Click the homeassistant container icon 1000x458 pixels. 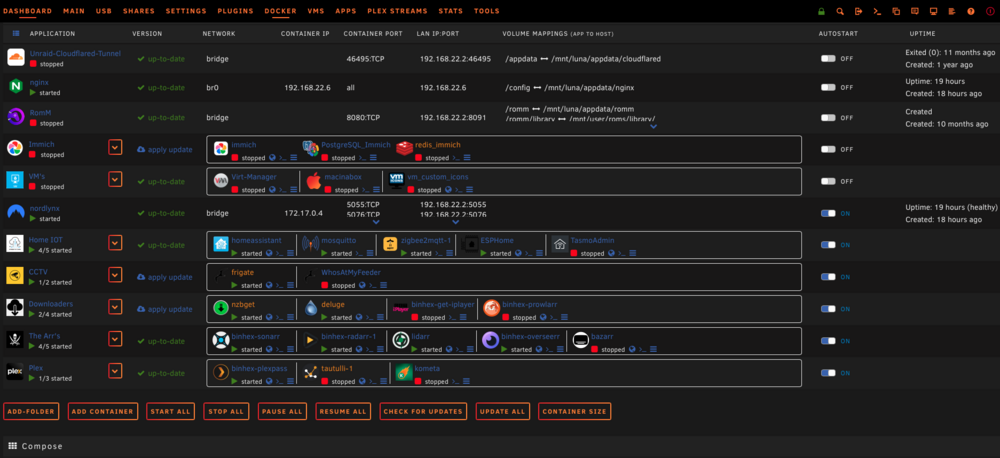pos(221,244)
